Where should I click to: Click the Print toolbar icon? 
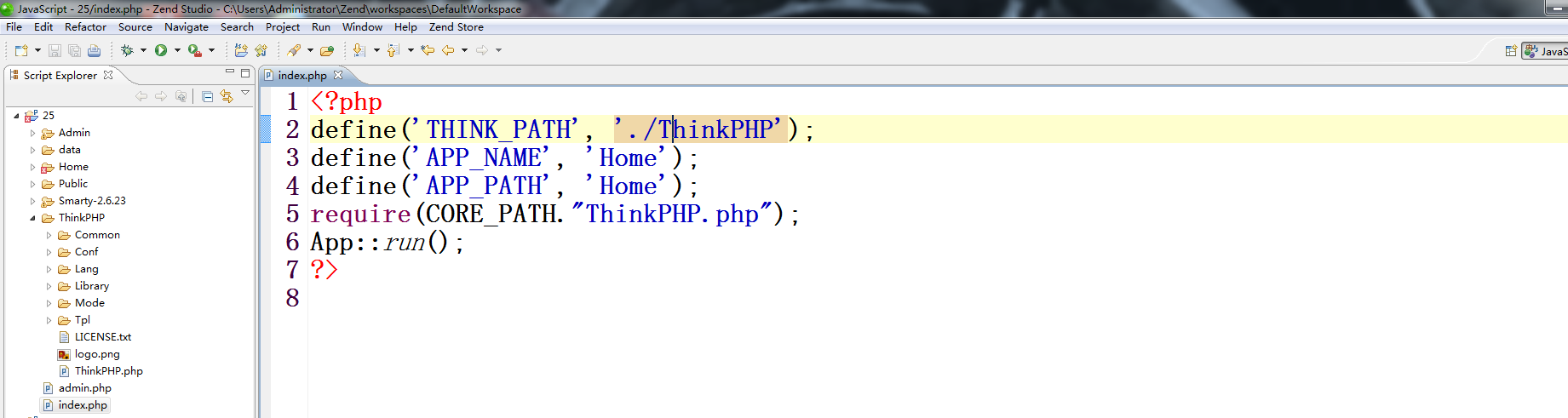tap(95, 50)
